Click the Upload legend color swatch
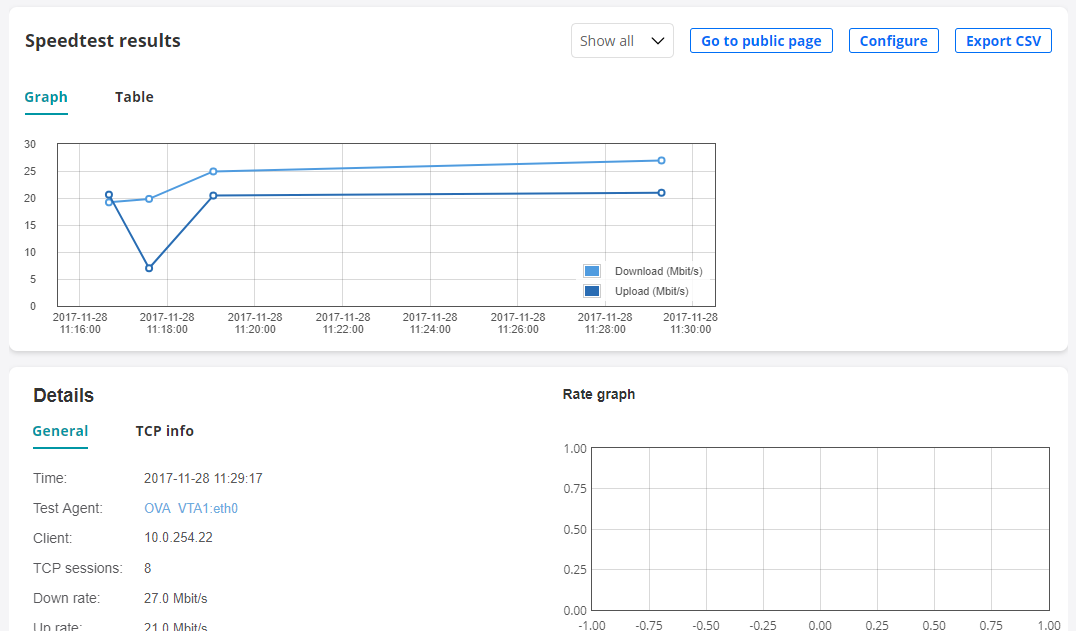The width and height of the screenshot is (1076, 631). pos(592,291)
